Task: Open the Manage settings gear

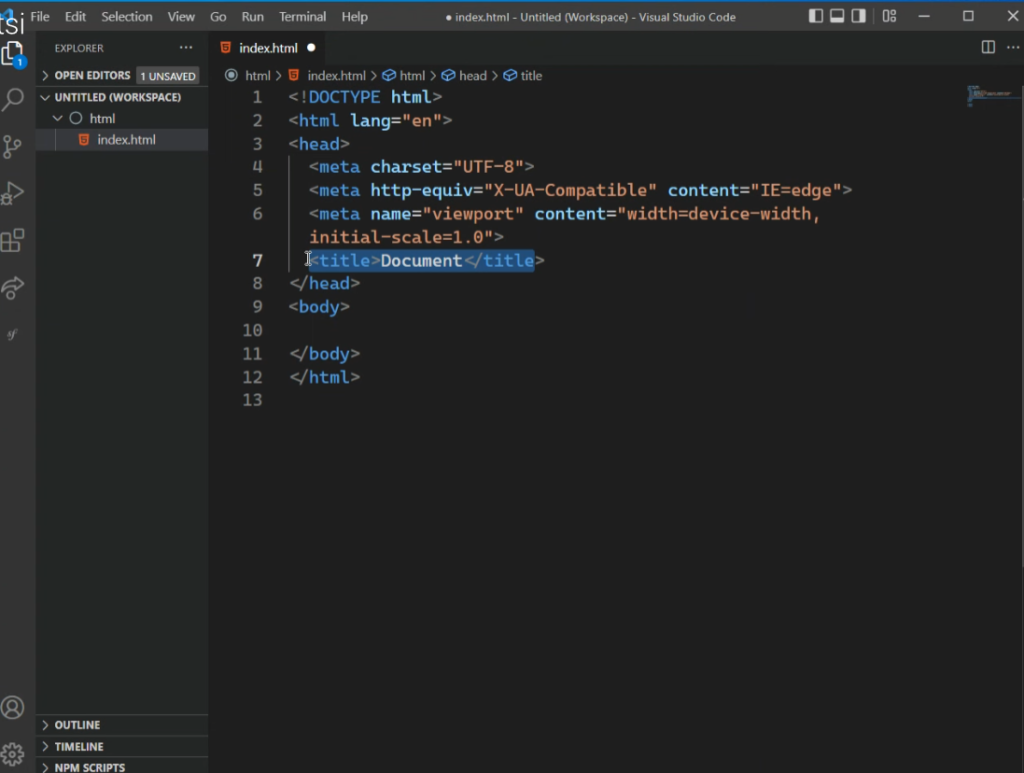Action: pyautogui.click(x=13, y=753)
